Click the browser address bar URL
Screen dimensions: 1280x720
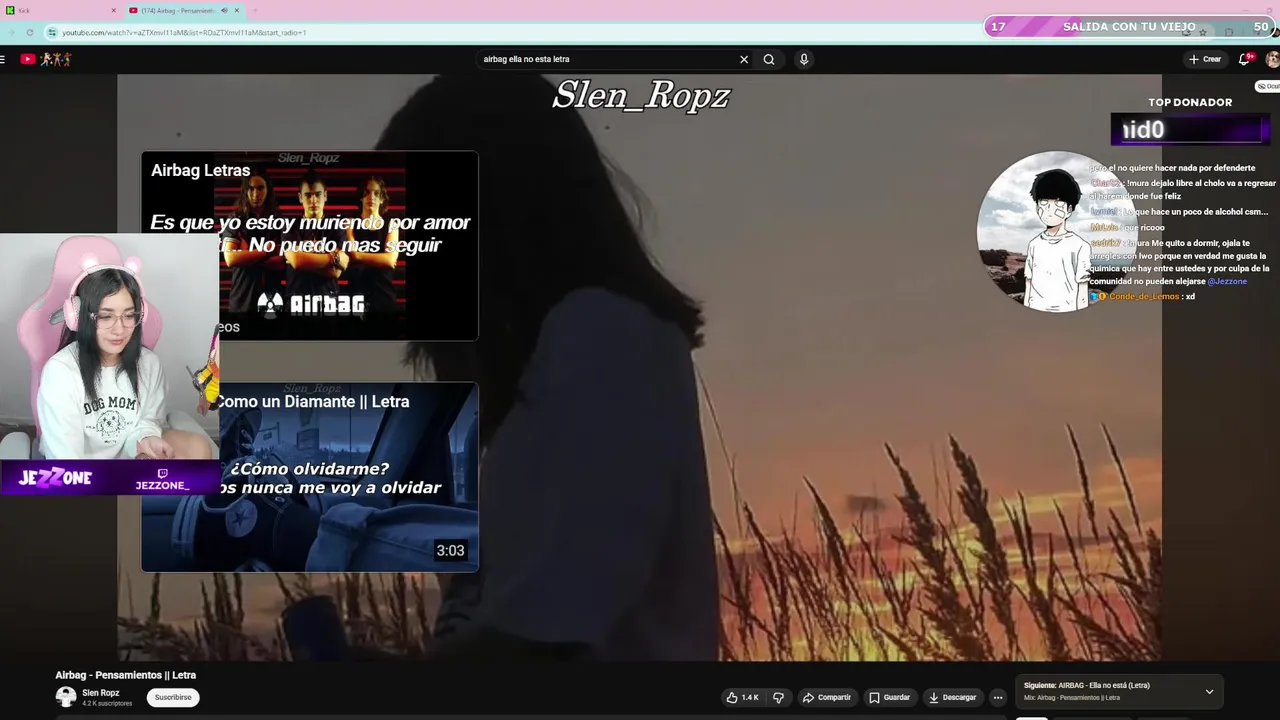[x=184, y=32]
